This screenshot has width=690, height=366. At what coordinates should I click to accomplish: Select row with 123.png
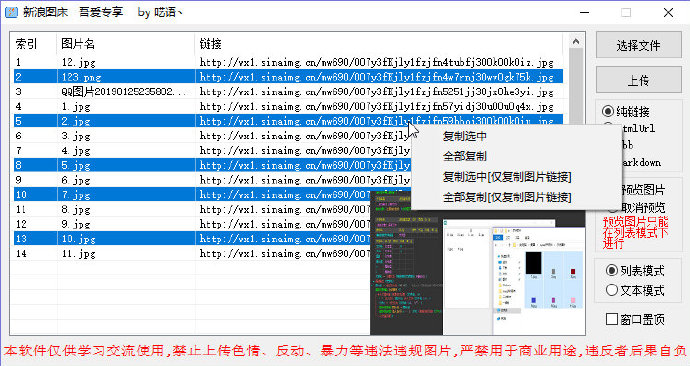(288, 77)
